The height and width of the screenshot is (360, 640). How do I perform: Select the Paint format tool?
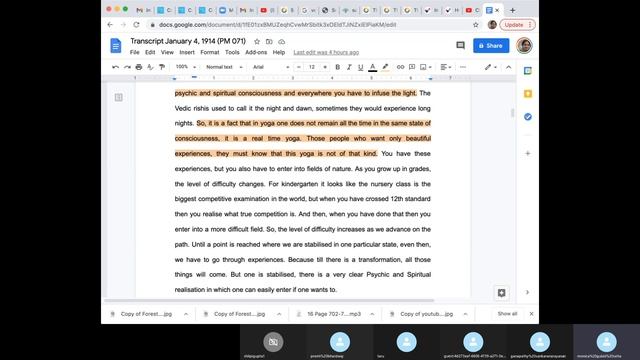pos(162,67)
